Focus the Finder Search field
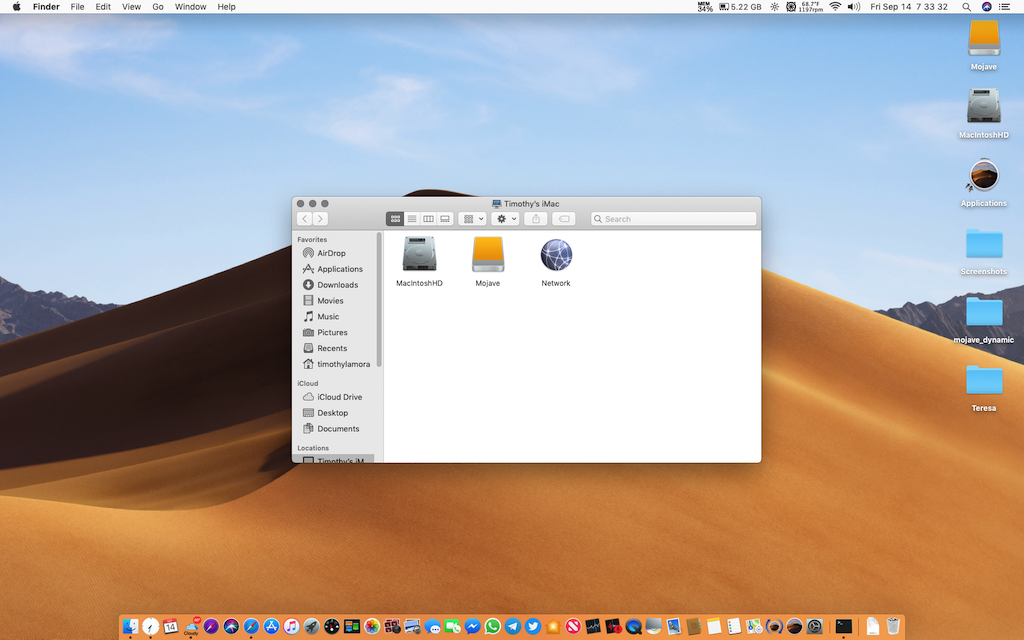The width and height of the screenshot is (1024, 640). click(x=673, y=219)
